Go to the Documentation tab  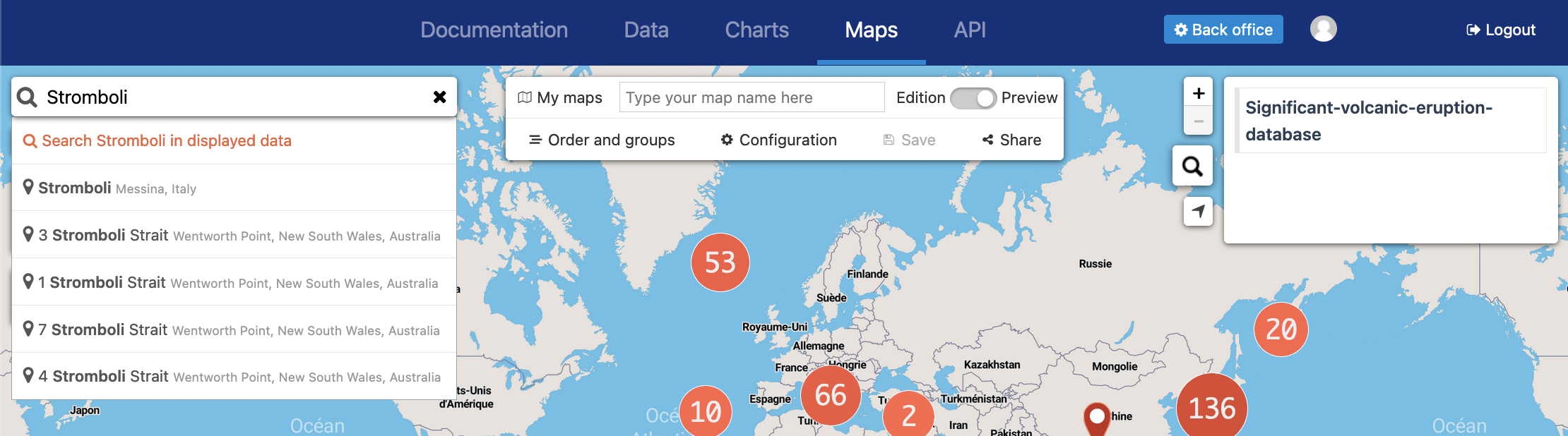494,30
